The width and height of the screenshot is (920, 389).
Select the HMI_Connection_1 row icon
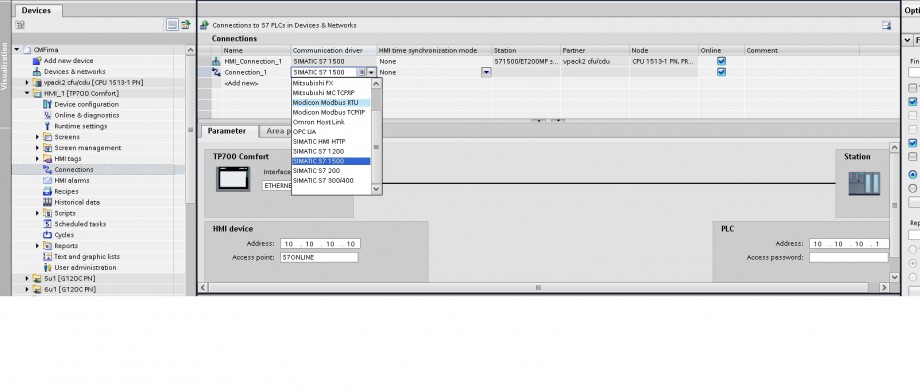[x=216, y=61]
